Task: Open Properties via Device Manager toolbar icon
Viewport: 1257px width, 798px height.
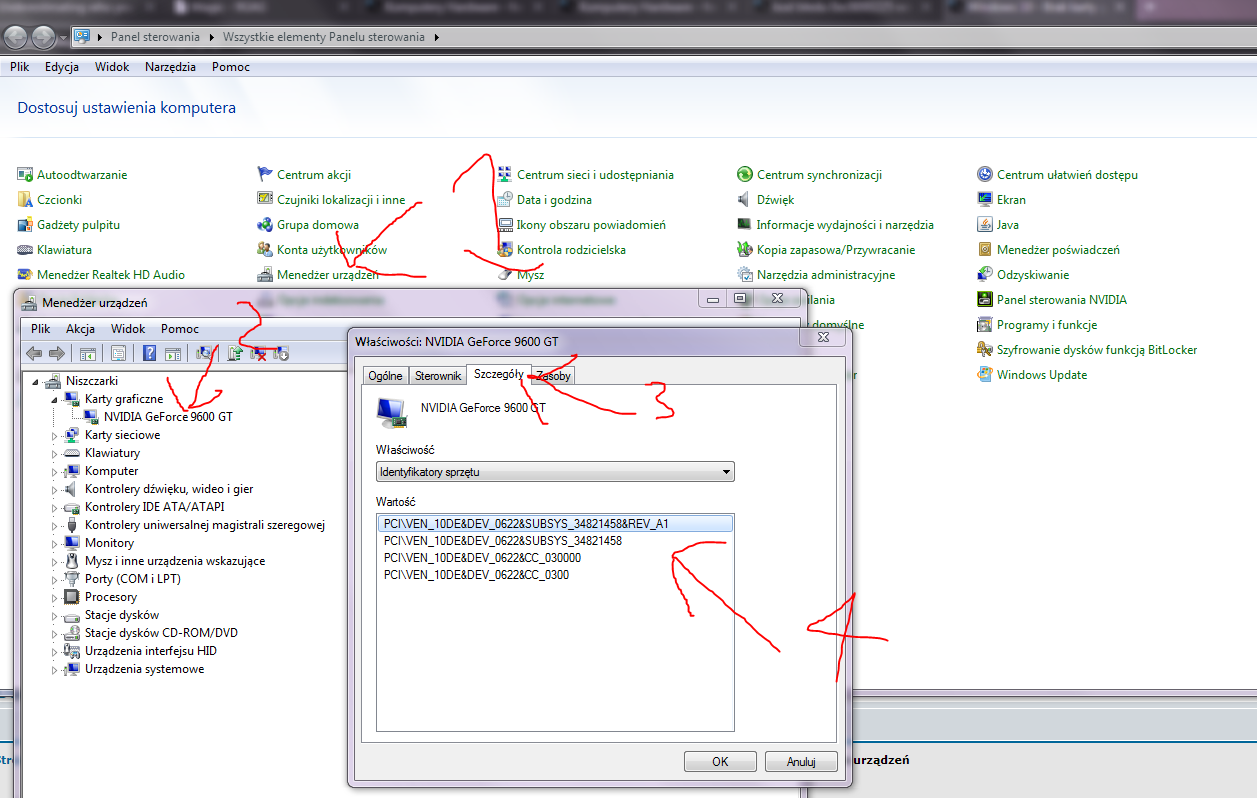Action: point(119,353)
